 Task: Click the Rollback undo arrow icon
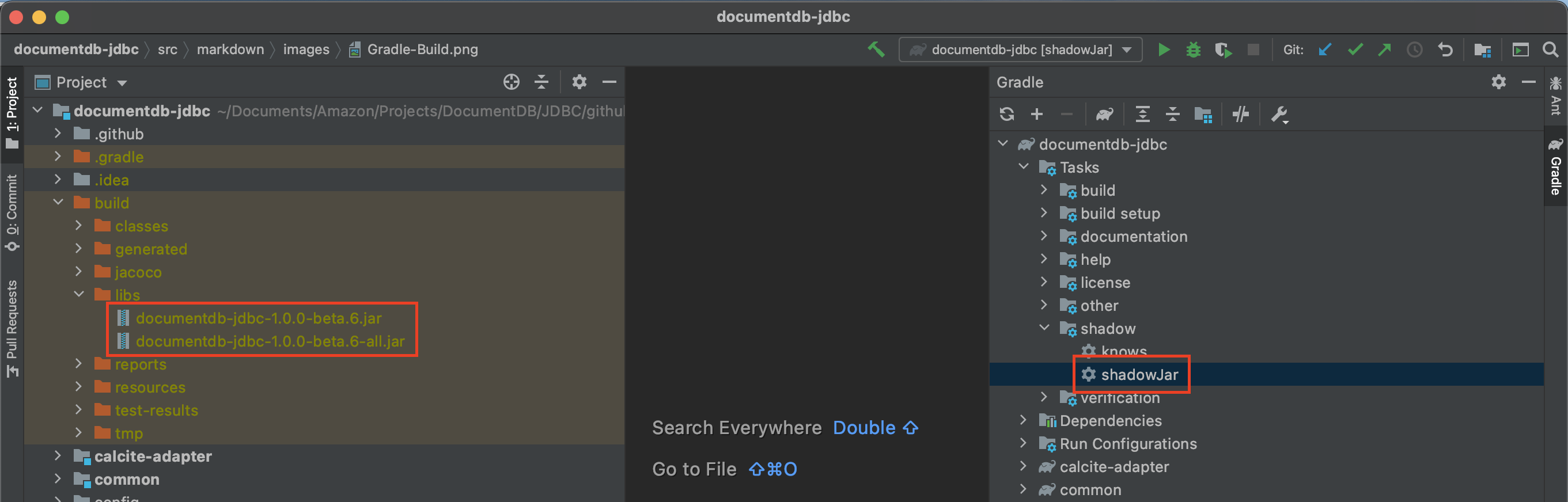1445,50
